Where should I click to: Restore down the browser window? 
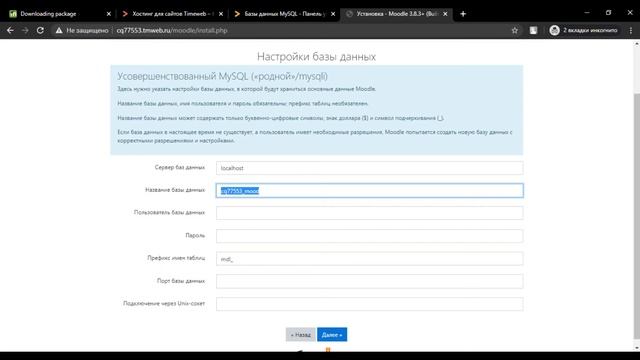(x=609, y=13)
